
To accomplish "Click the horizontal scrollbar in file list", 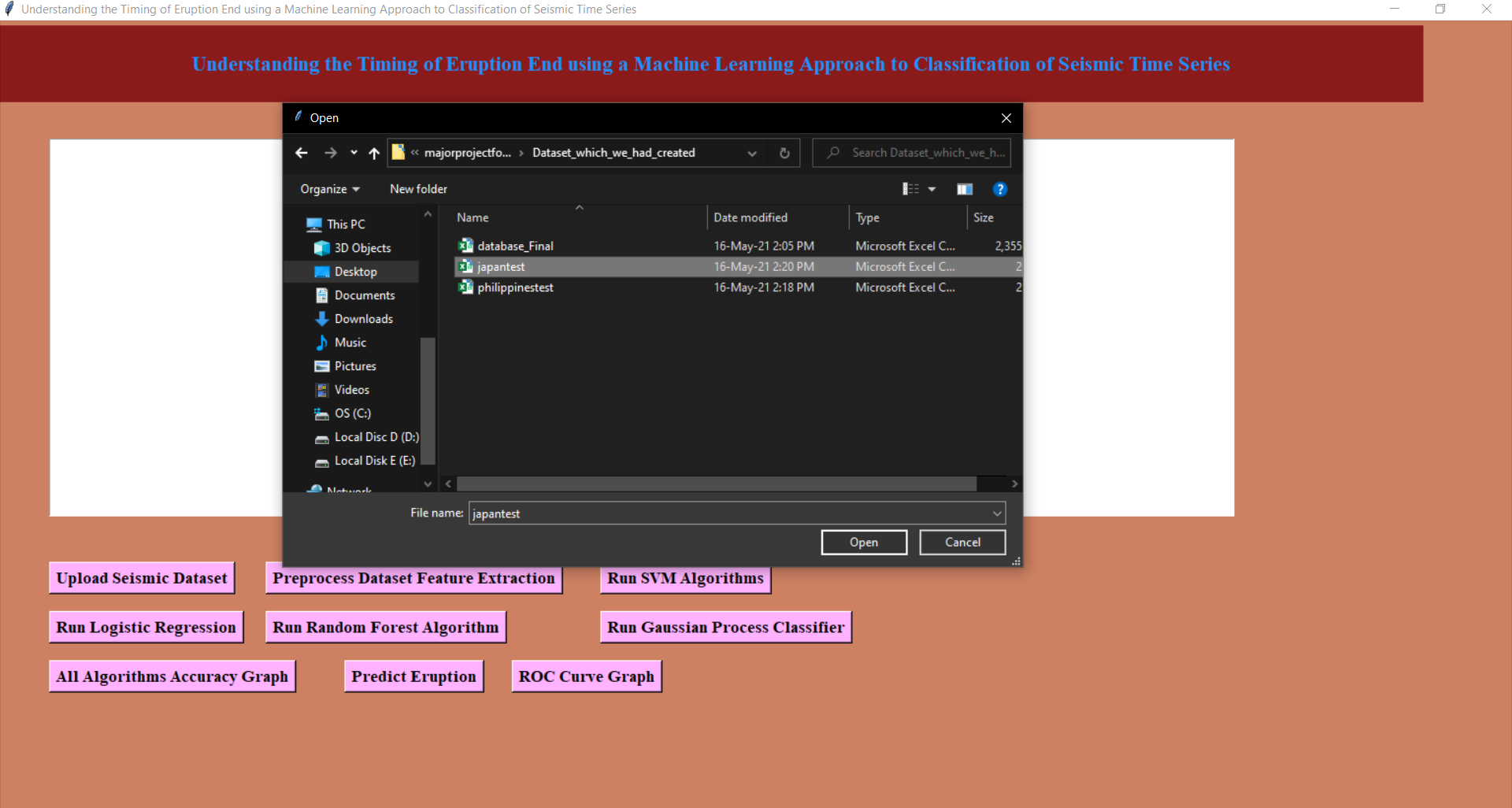I will (716, 484).
